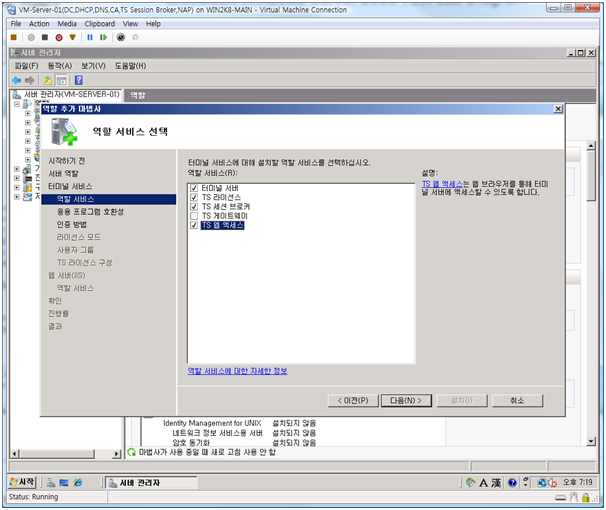Select 터미널 서비스 wizard step

(70, 187)
